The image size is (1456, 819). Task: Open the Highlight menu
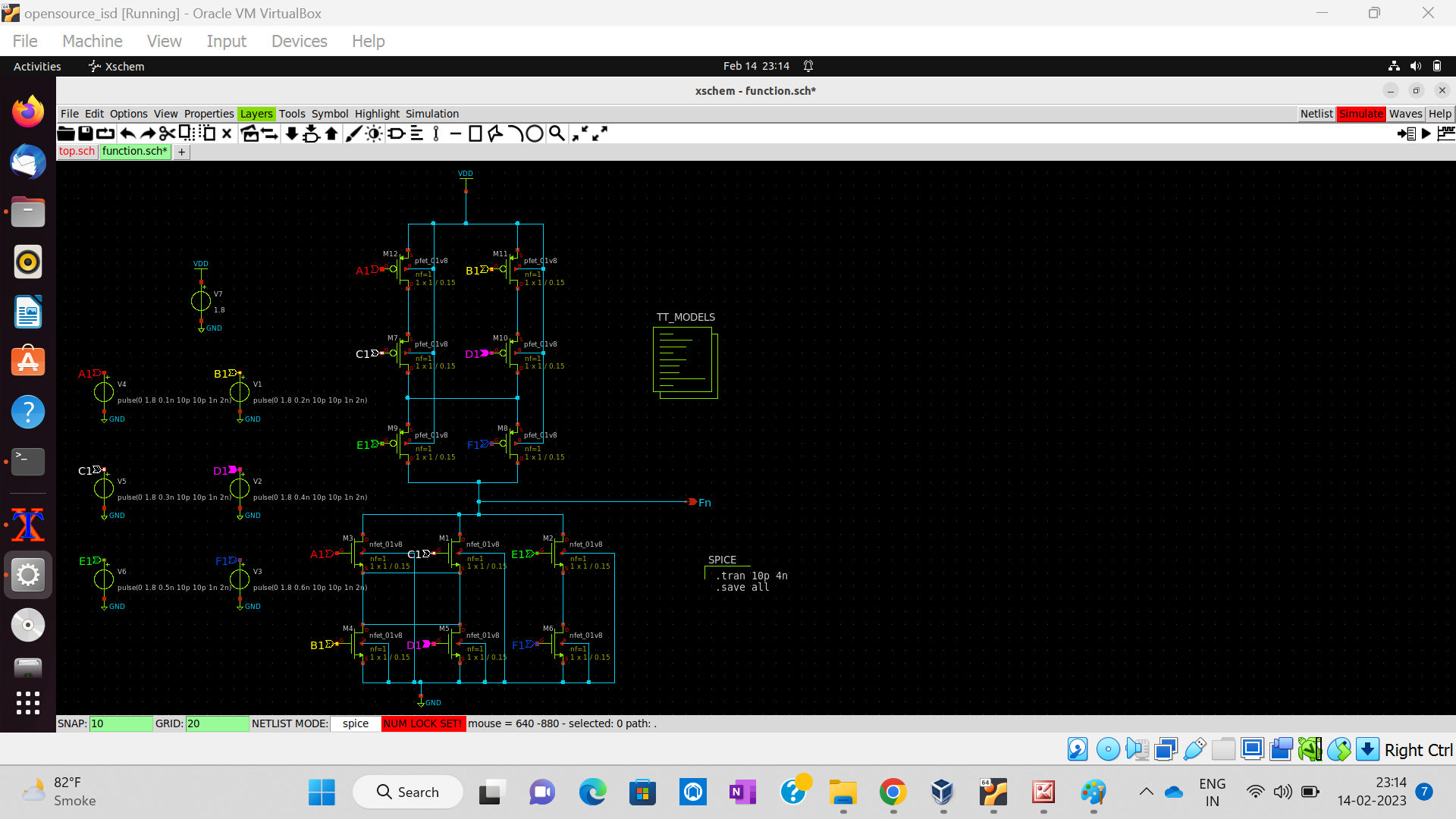point(377,114)
